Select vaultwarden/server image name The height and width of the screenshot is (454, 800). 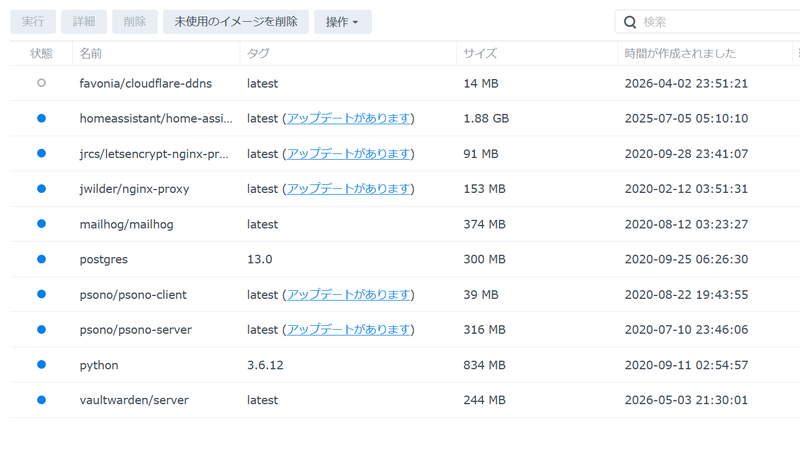point(134,400)
